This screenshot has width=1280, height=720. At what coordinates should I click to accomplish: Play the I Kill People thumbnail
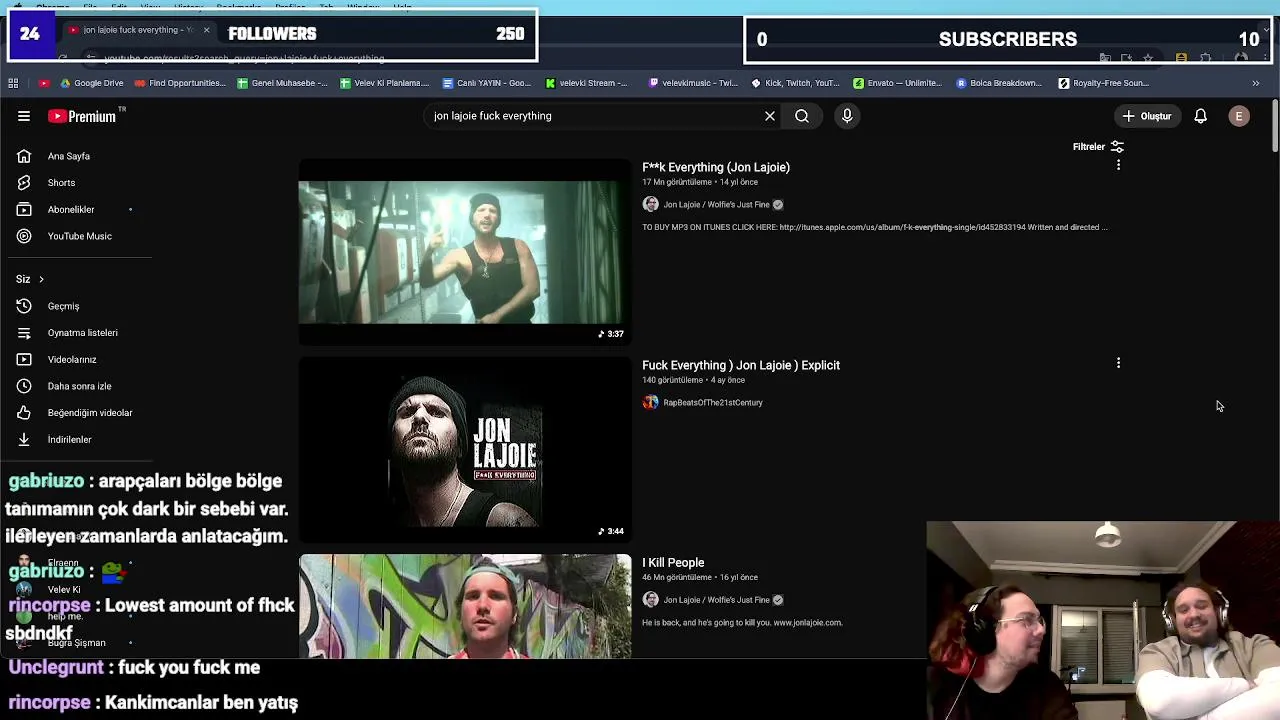pos(465,606)
